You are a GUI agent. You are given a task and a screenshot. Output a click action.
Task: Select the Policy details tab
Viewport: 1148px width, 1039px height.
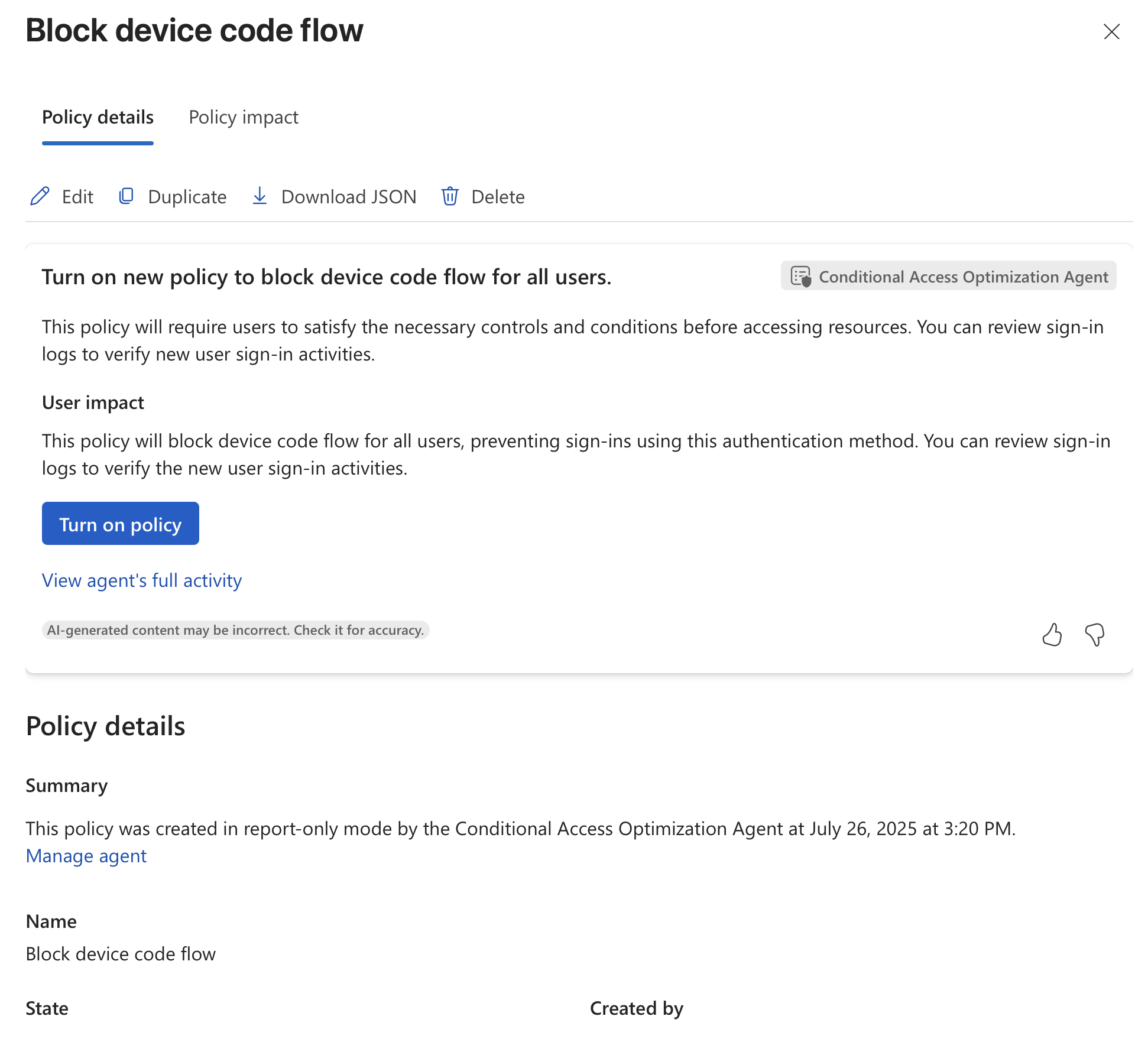tap(98, 117)
